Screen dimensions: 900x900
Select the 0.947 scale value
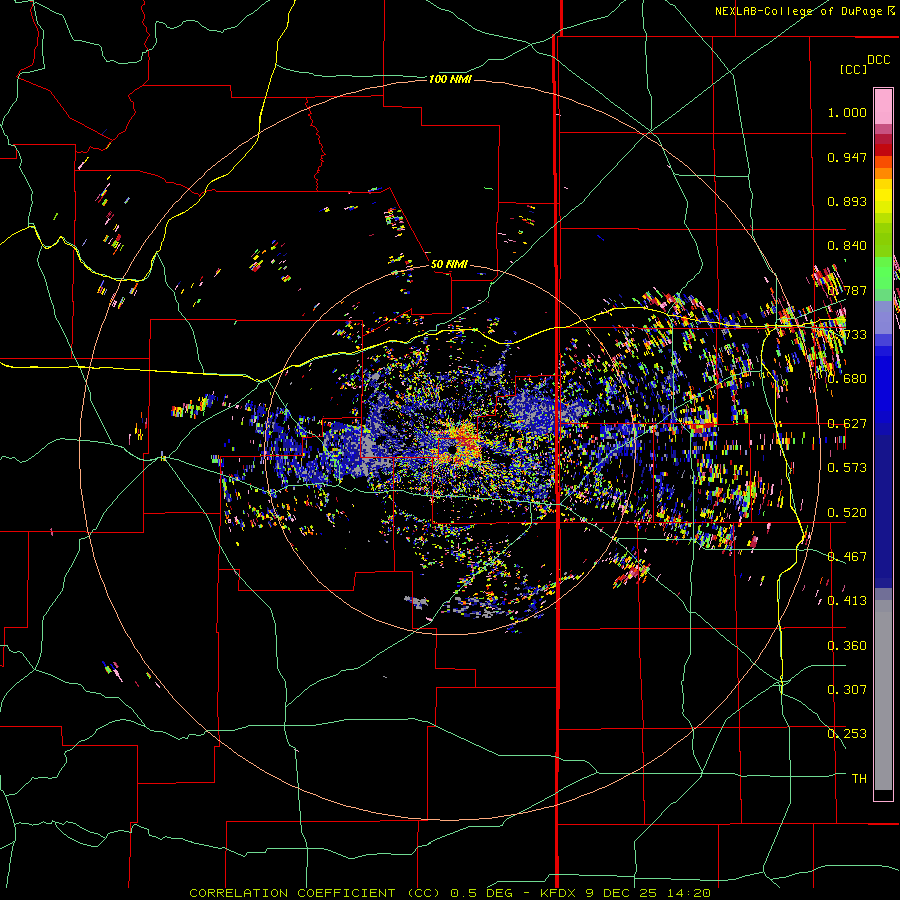pyautogui.click(x=847, y=157)
